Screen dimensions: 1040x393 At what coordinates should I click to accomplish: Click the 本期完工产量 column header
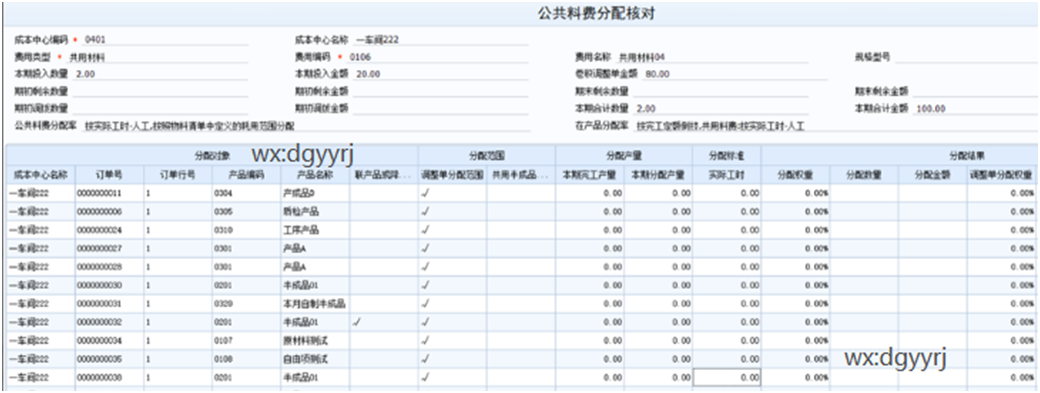click(590, 175)
